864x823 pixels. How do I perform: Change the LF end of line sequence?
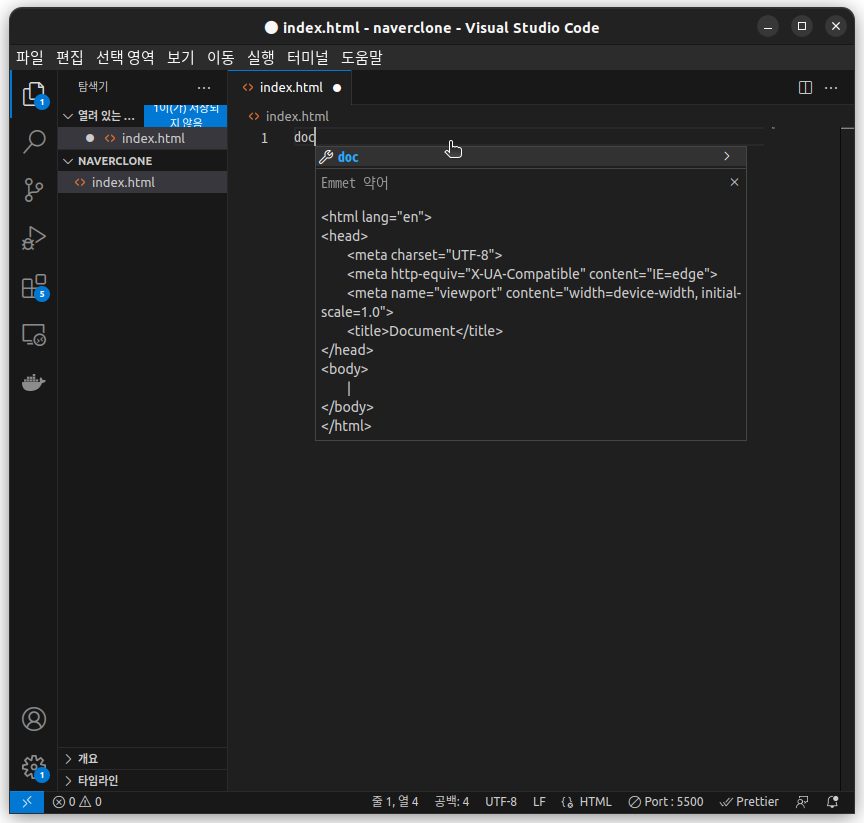[539, 802]
